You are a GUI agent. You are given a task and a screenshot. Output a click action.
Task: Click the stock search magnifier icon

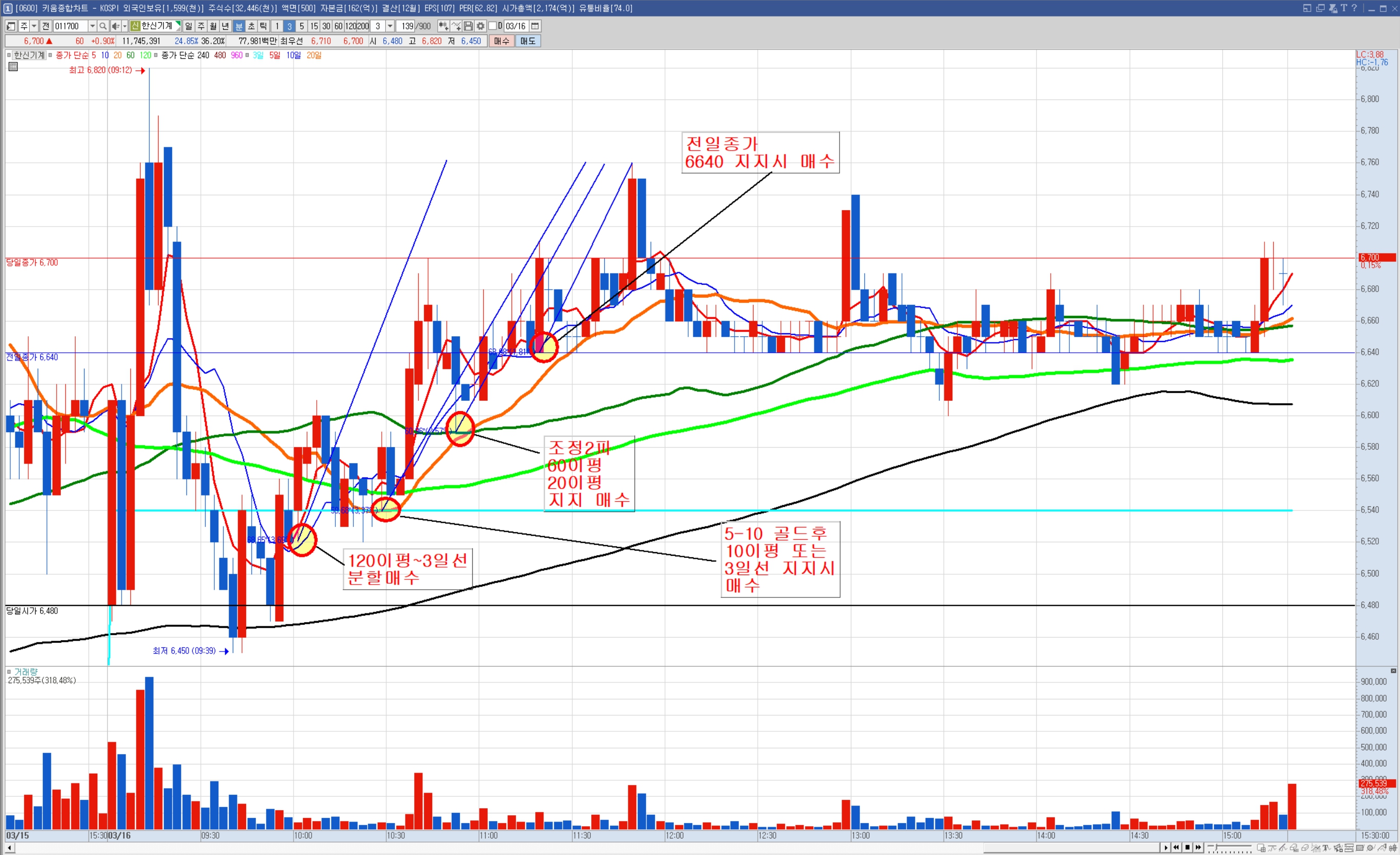click(x=103, y=26)
